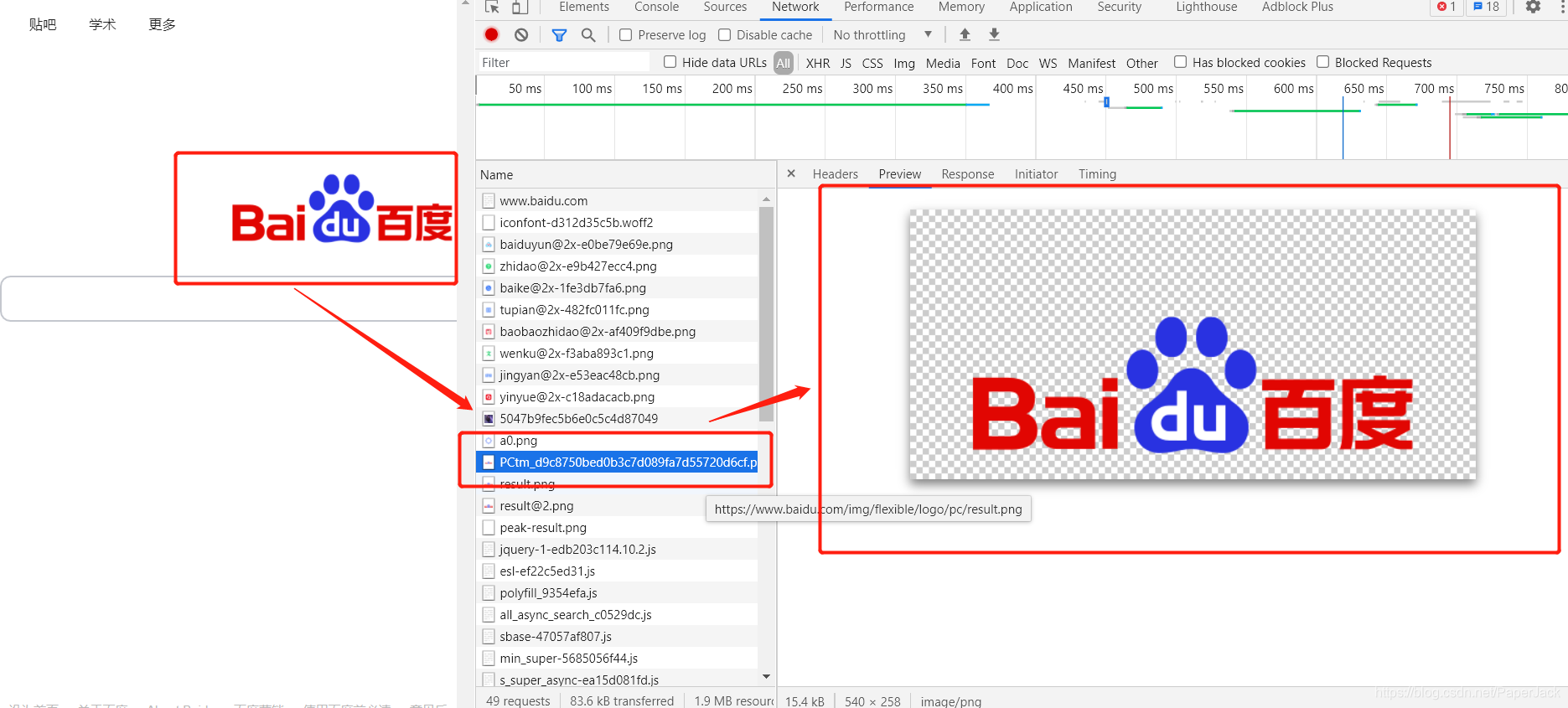Filter requests by Font type
1568x708 pixels.
[x=983, y=63]
